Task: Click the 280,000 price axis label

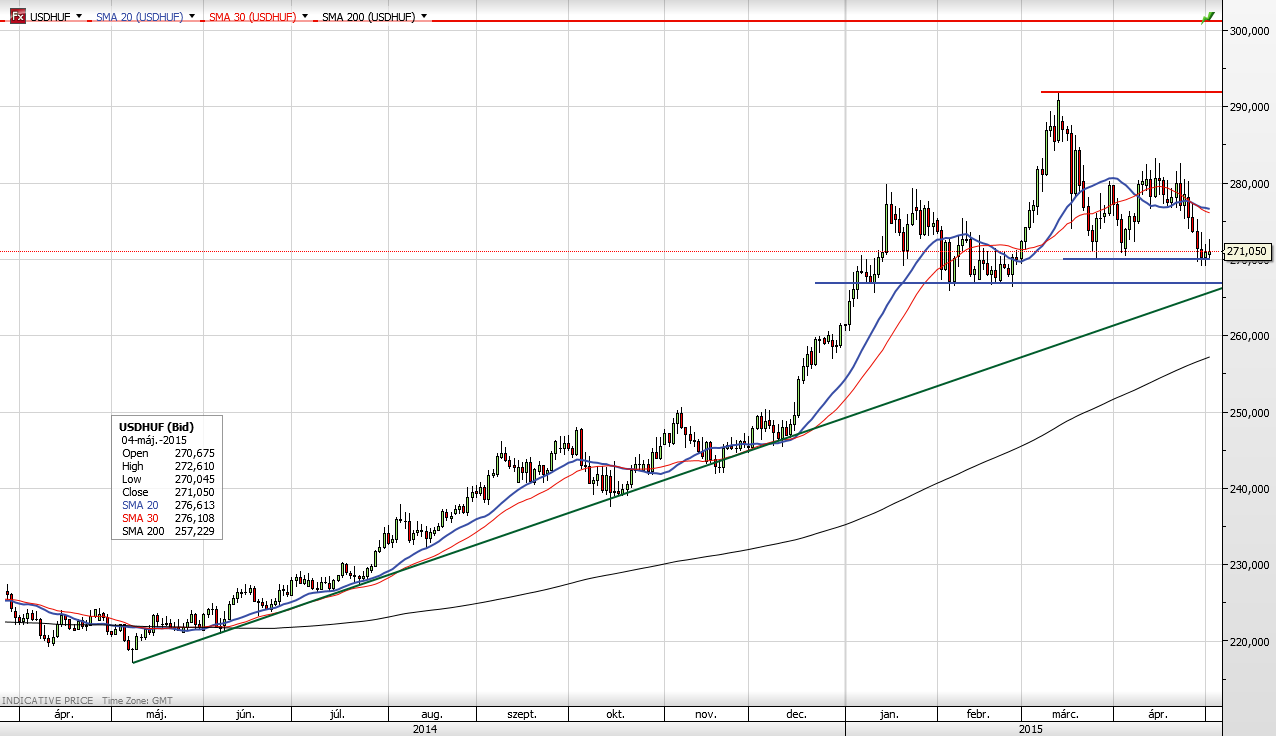Action: point(1250,184)
